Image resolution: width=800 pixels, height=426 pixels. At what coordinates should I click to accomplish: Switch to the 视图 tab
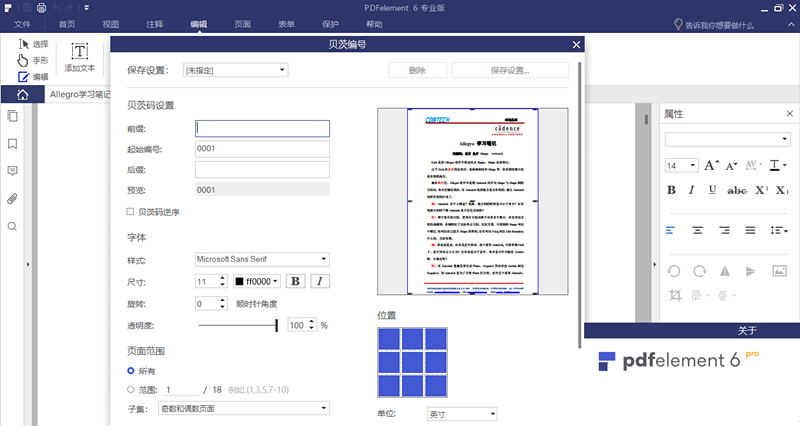111,24
